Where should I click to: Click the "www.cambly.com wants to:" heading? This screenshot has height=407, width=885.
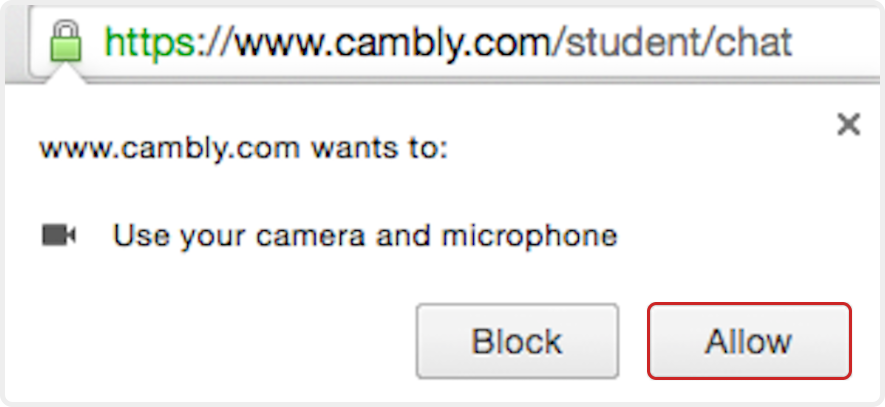243,150
